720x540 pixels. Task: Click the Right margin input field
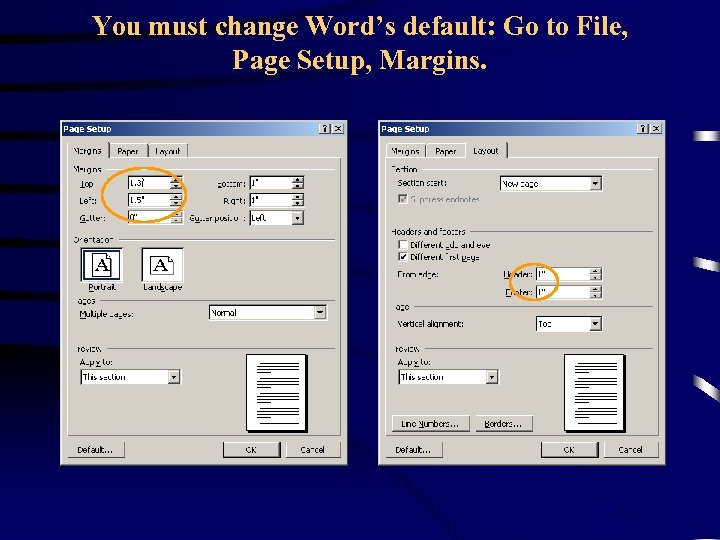click(271, 200)
